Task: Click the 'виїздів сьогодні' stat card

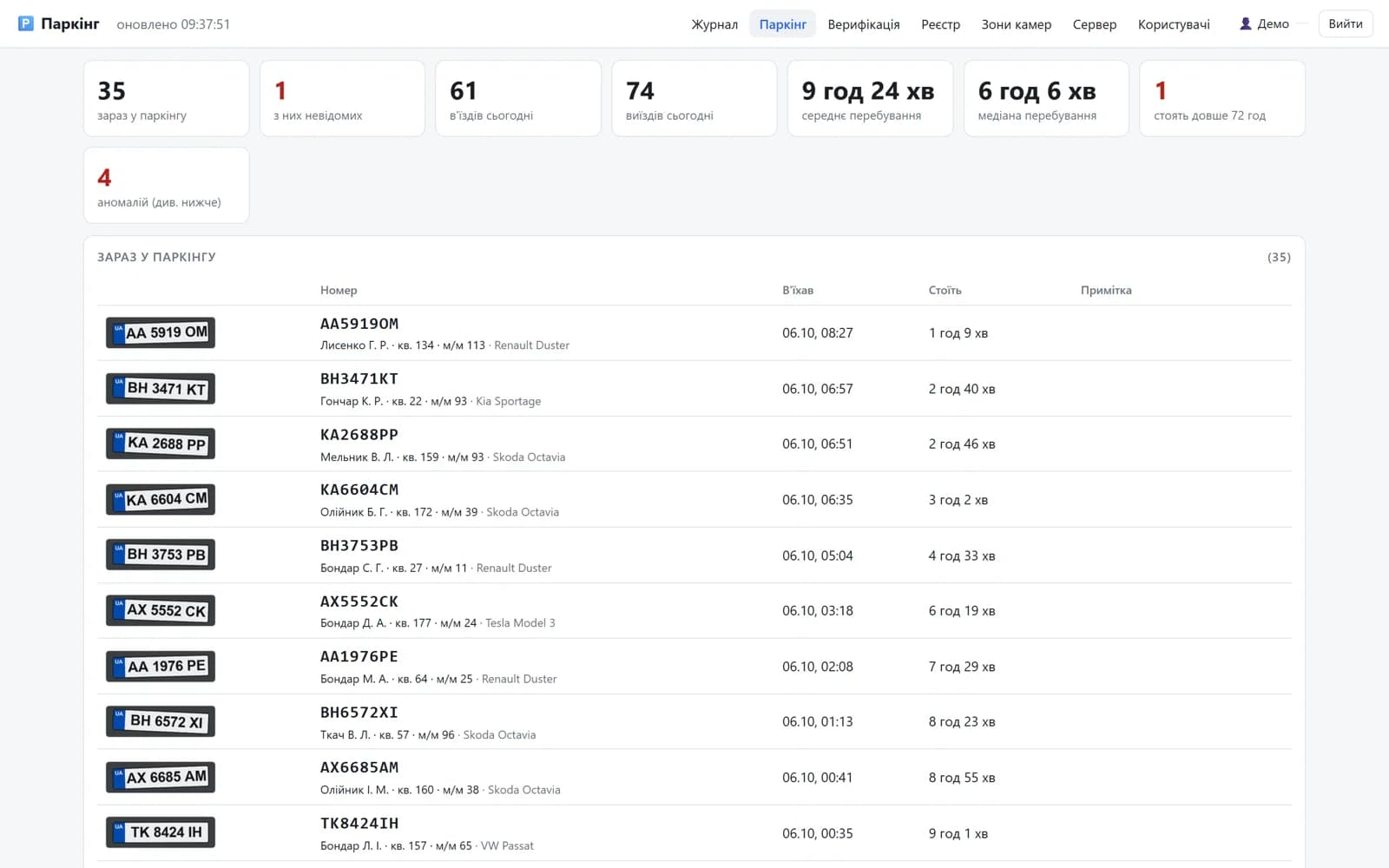Action: pyautogui.click(x=694, y=98)
